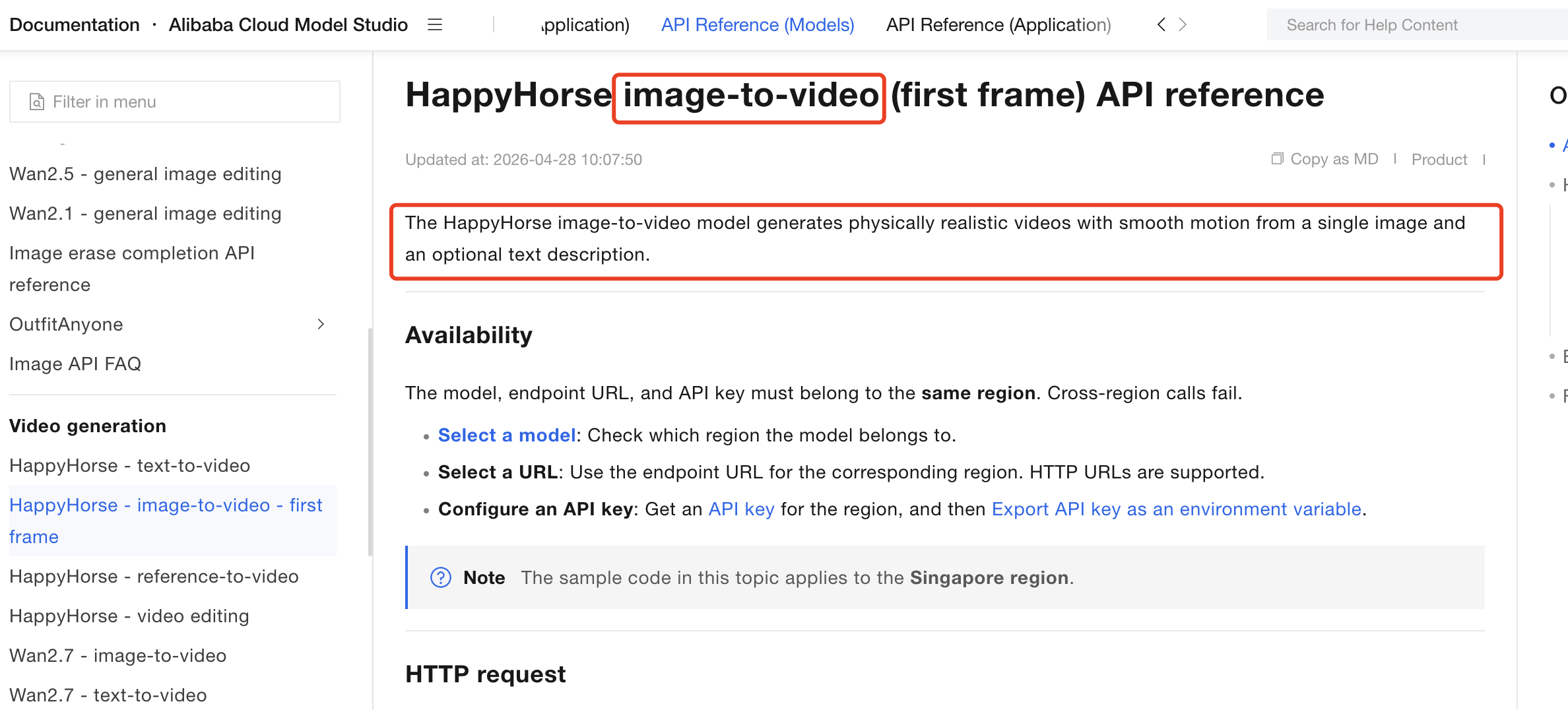The height and width of the screenshot is (710, 1568).
Task: Click the filter search icon in menu box
Action: click(x=37, y=102)
